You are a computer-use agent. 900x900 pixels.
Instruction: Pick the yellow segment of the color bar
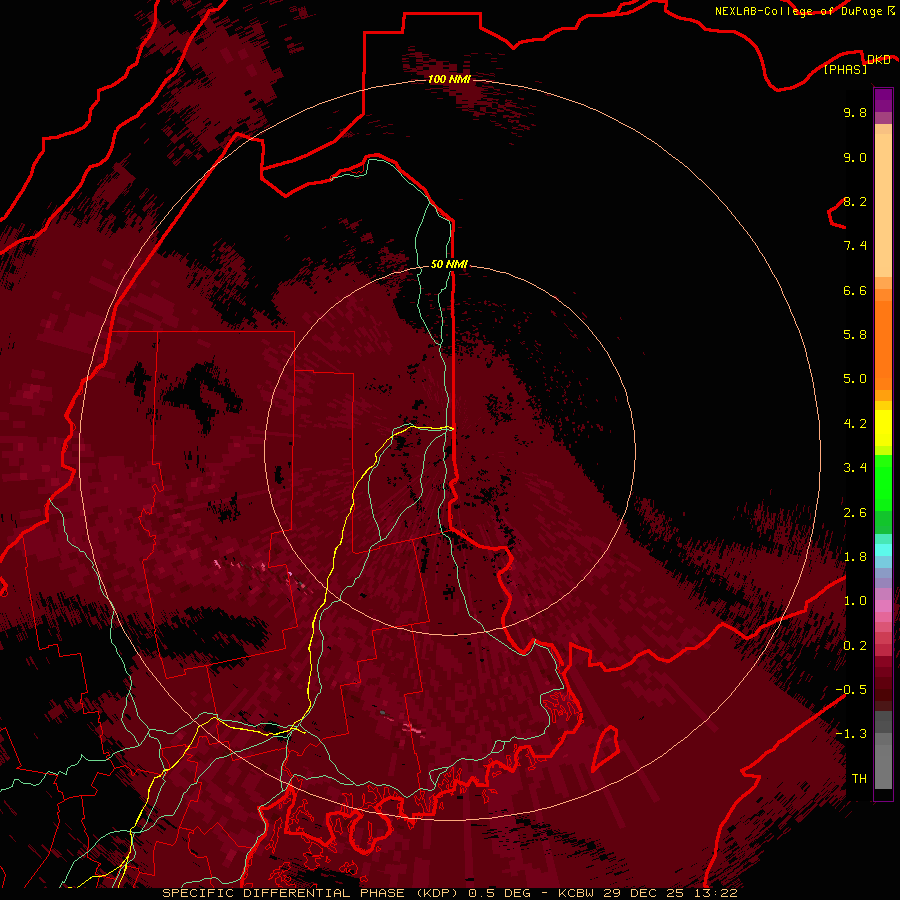pyautogui.click(x=883, y=428)
